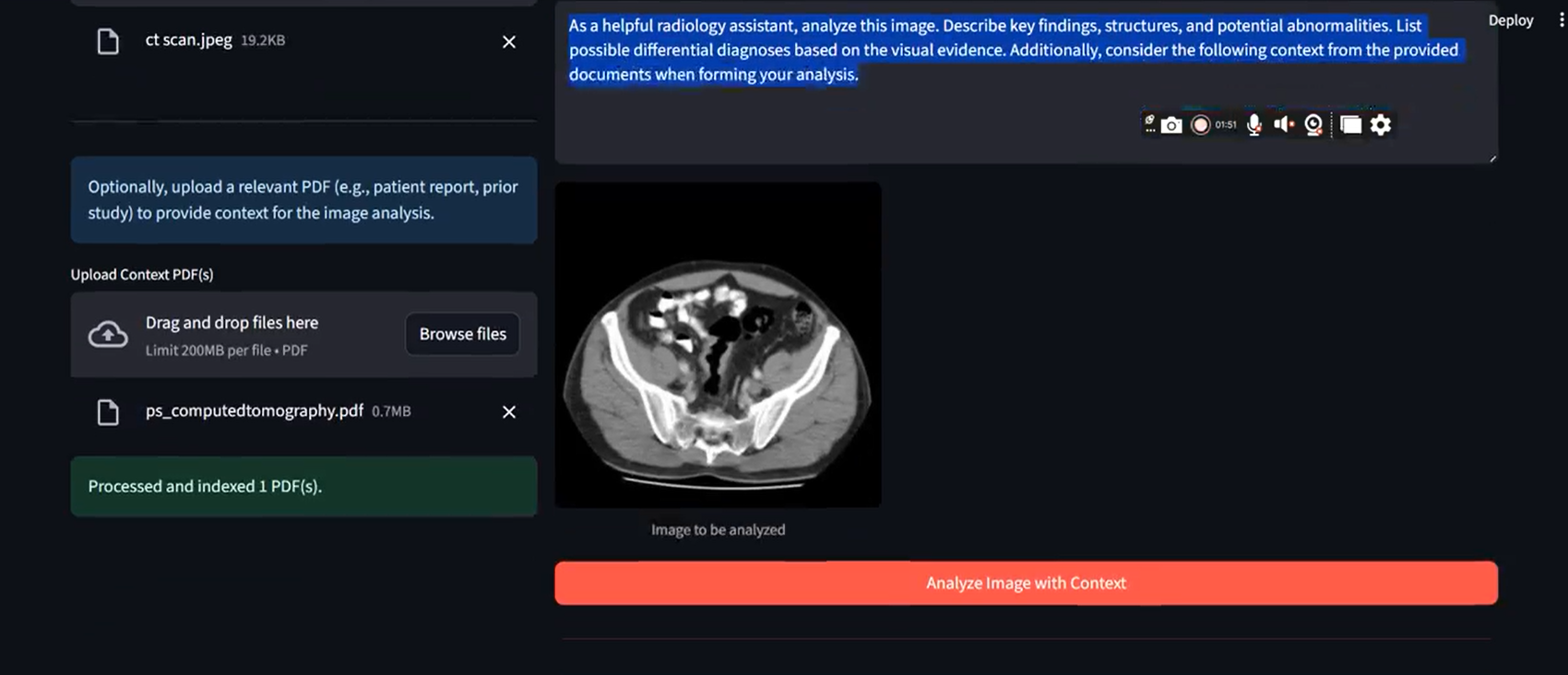Stop recording with the red record button

[1200, 125]
